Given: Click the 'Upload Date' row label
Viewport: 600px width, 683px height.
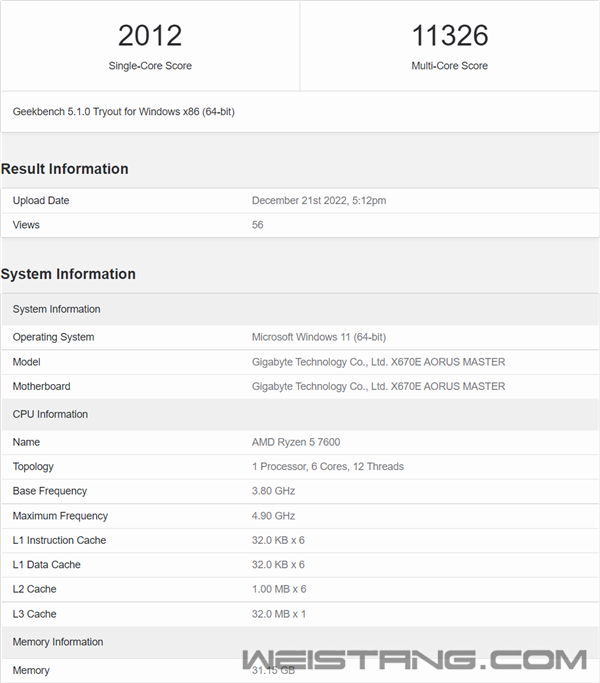Looking at the screenshot, I should click(x=41, y=200).
